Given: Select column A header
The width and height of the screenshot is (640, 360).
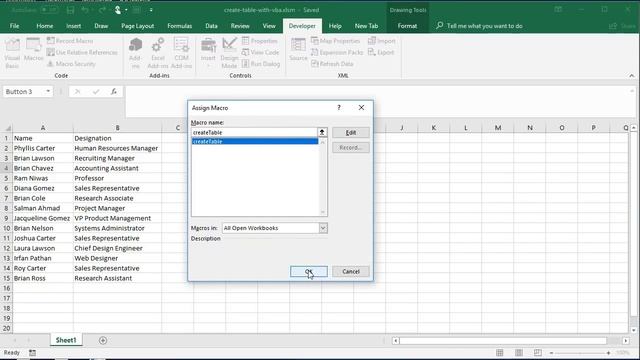Looking at the screenshot, I should [x=42, y=128].
